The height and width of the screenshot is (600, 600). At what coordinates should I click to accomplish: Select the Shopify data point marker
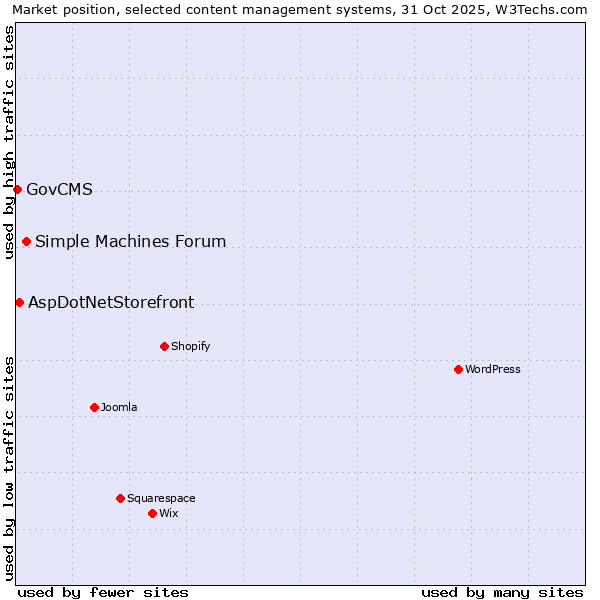[x=164, y=346]
